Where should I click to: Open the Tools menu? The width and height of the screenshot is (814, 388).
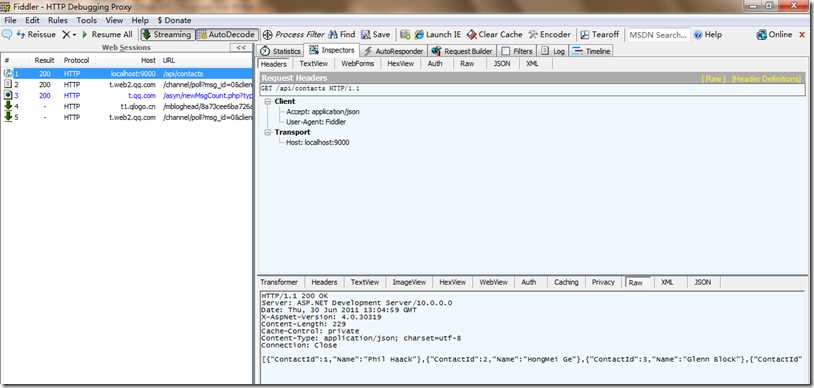pos(87,20)
